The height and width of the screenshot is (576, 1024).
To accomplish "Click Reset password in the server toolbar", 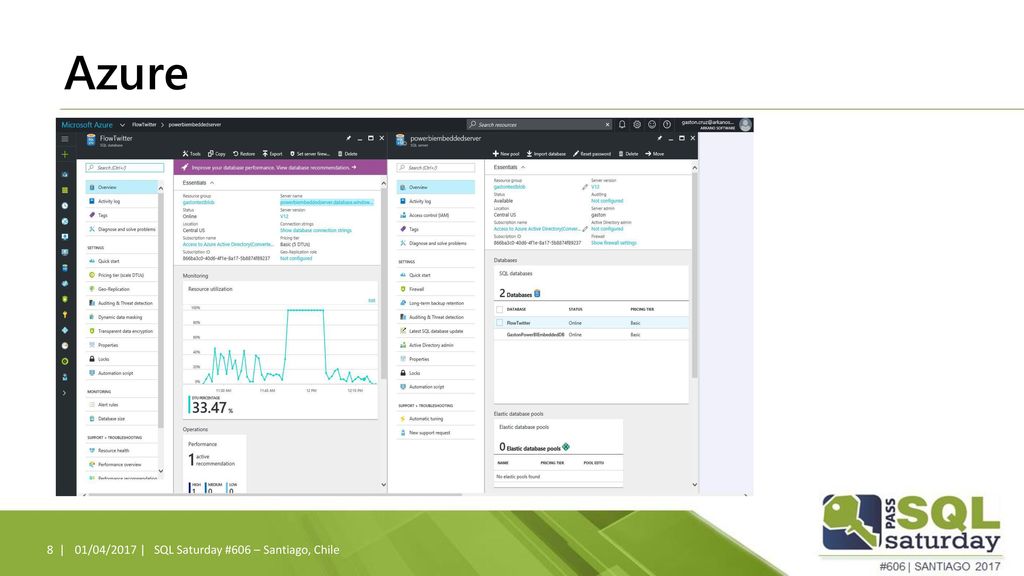I will coord(592,154).
